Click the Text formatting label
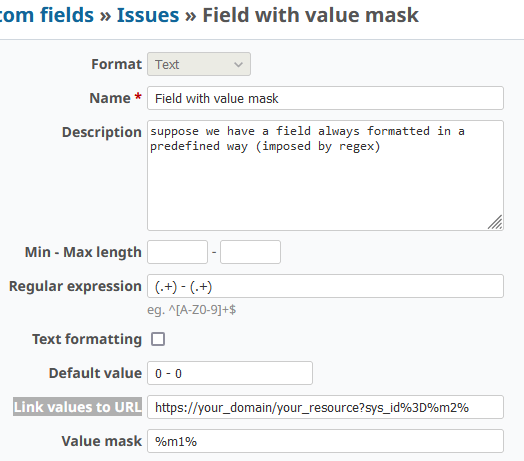 [x=87, y=339]
